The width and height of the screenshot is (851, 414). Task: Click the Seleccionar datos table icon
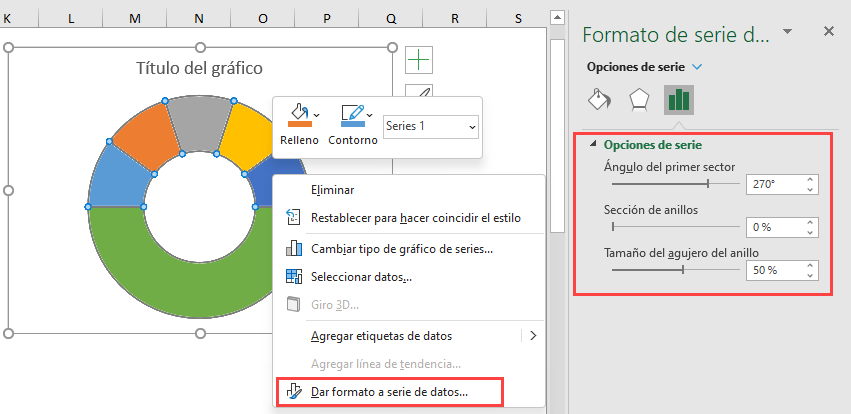[294, 277]
